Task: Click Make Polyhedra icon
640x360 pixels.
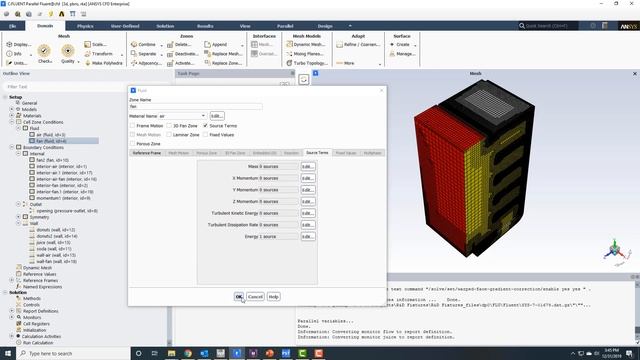Action: [87, 63]
